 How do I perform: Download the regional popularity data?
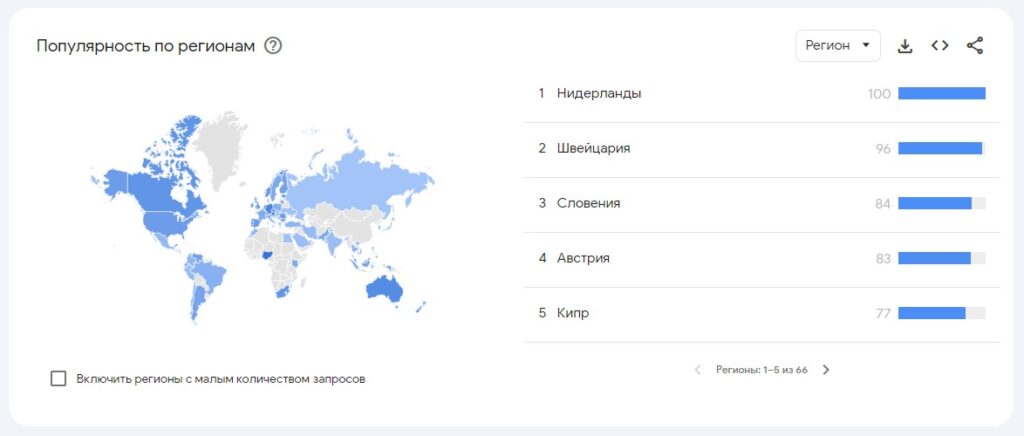(x=905, y=46)
